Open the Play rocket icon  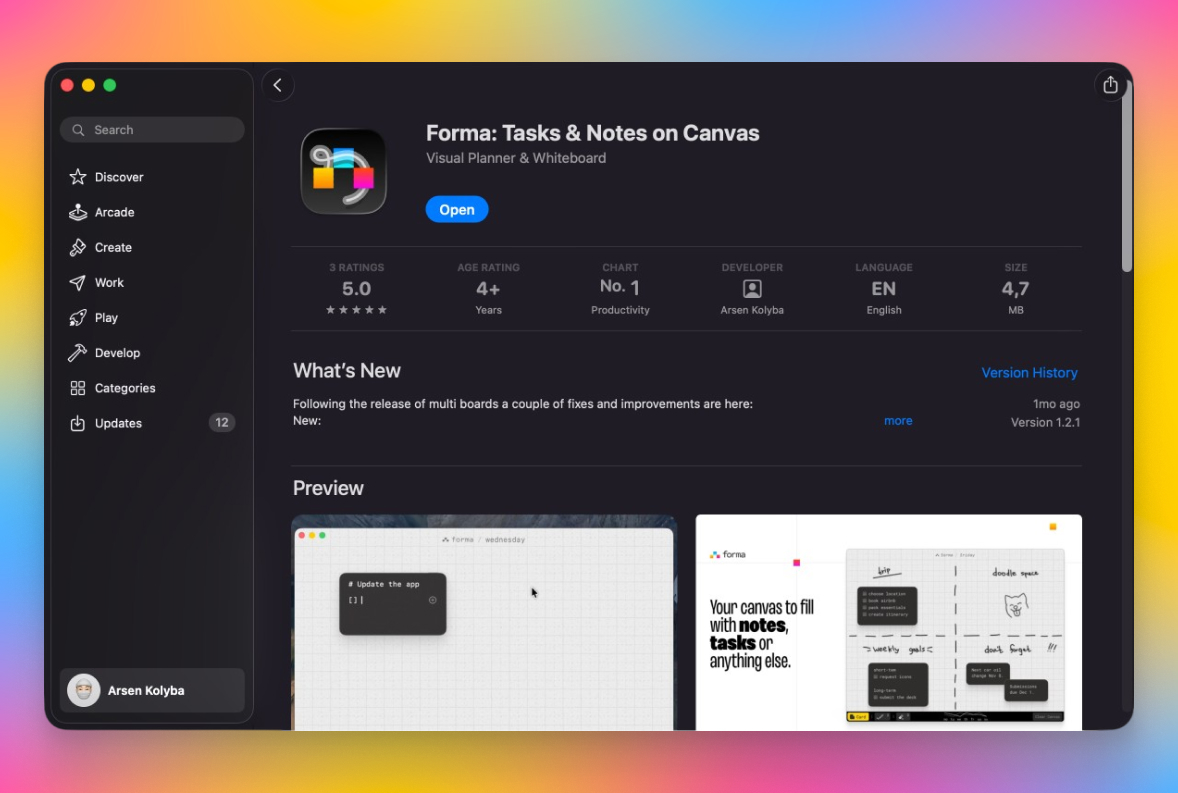tap(77, 318)
